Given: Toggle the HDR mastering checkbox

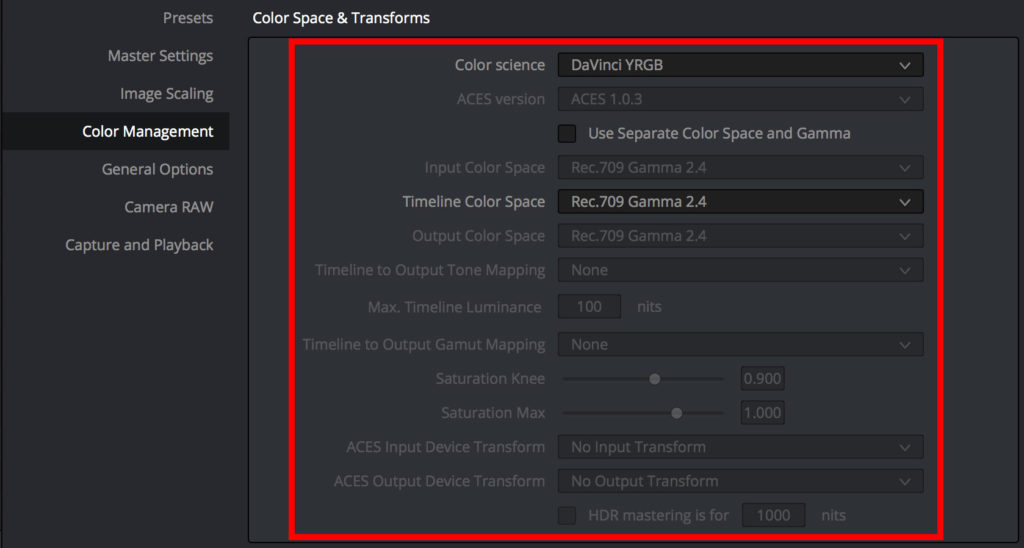Looking at the screenshot, I should 567,515.
